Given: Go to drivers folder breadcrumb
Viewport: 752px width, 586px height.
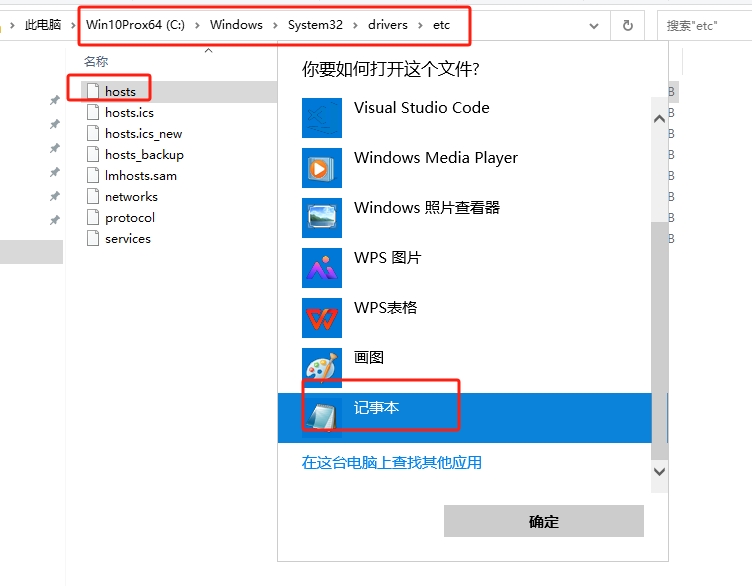Looking at the screenshot, I should click(x=388, y=25).
